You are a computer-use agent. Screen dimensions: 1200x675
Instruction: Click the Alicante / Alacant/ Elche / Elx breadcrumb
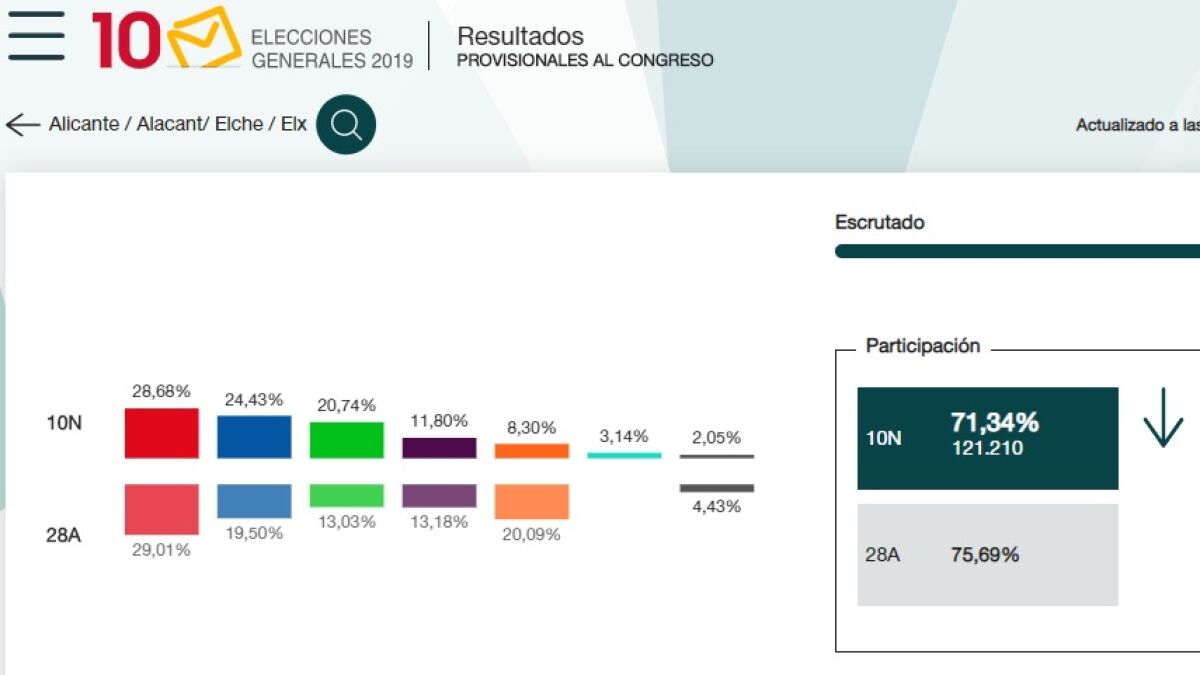point(178,125)
